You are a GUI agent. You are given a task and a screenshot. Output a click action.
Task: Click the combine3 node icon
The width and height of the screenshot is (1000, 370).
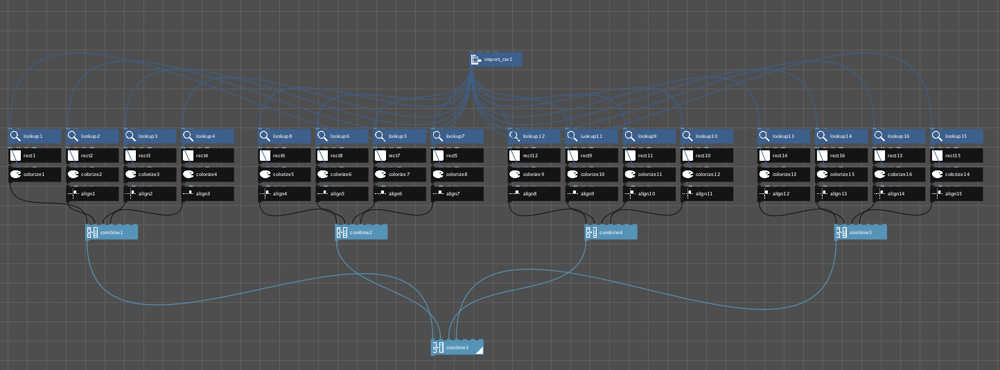click(438, 348)
